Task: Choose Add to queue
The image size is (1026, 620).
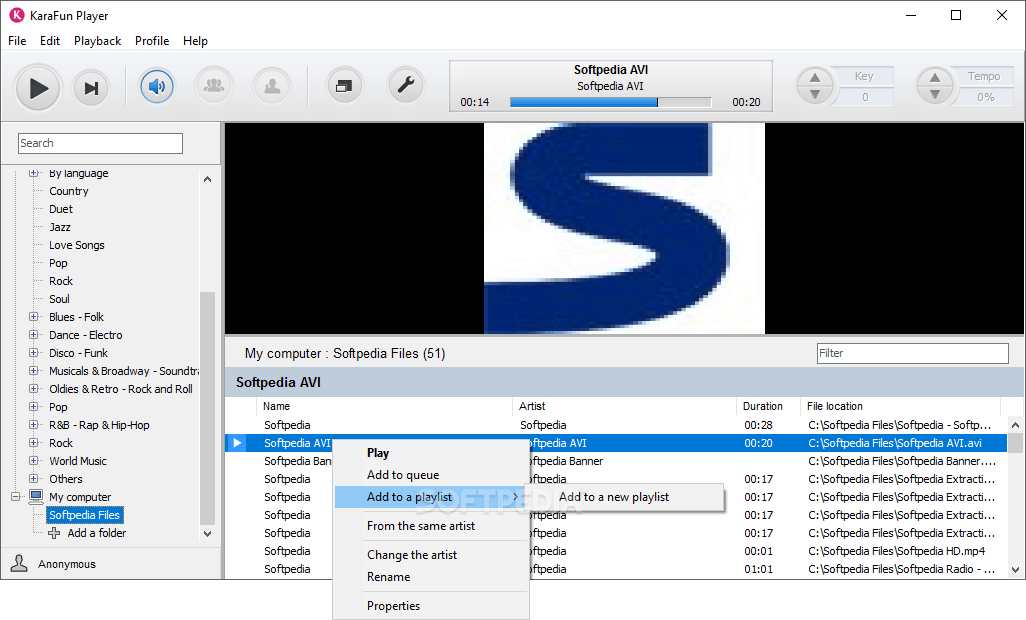Action: [x=431, y=475]
